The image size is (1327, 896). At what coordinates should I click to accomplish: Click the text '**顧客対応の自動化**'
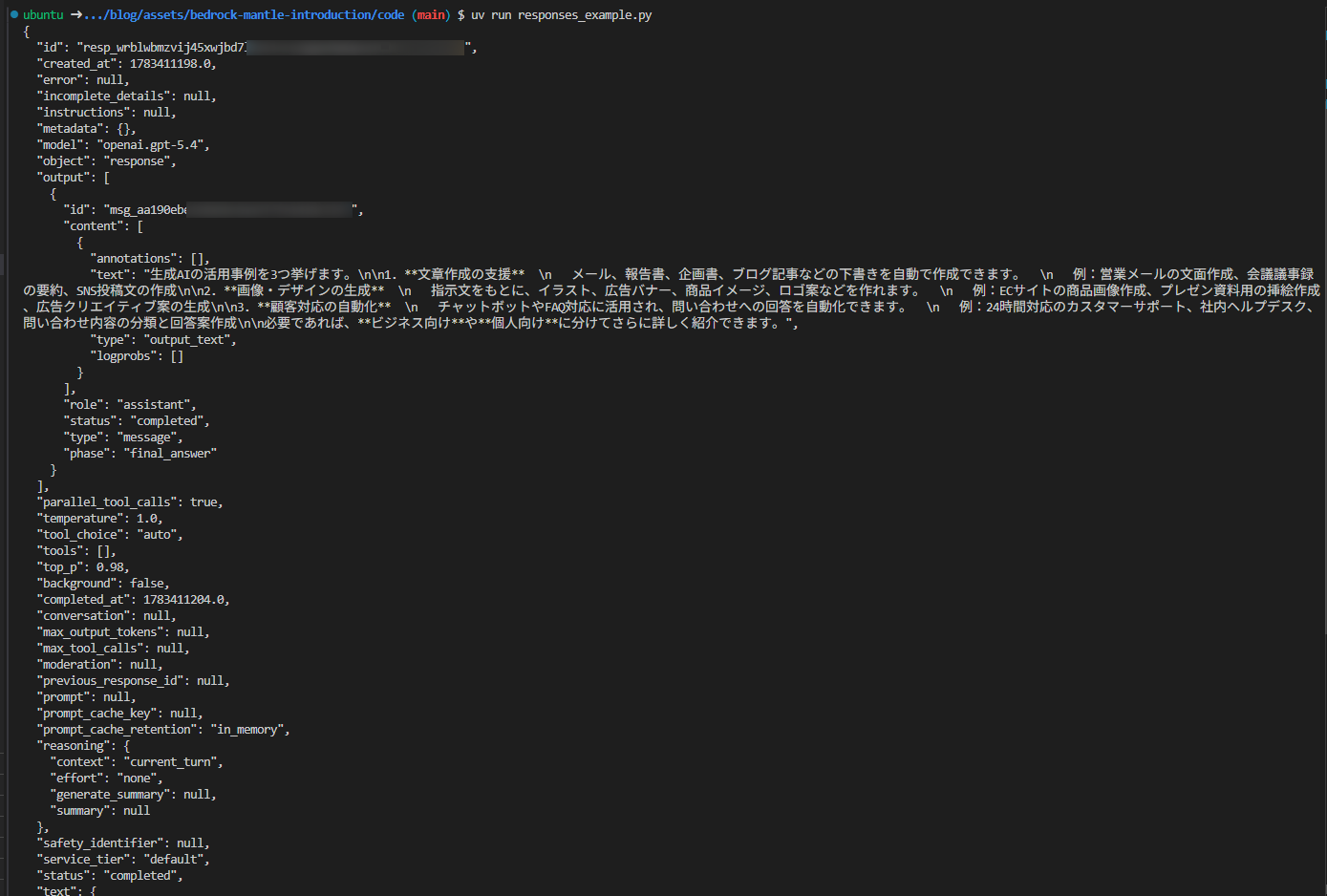(324, 308)
